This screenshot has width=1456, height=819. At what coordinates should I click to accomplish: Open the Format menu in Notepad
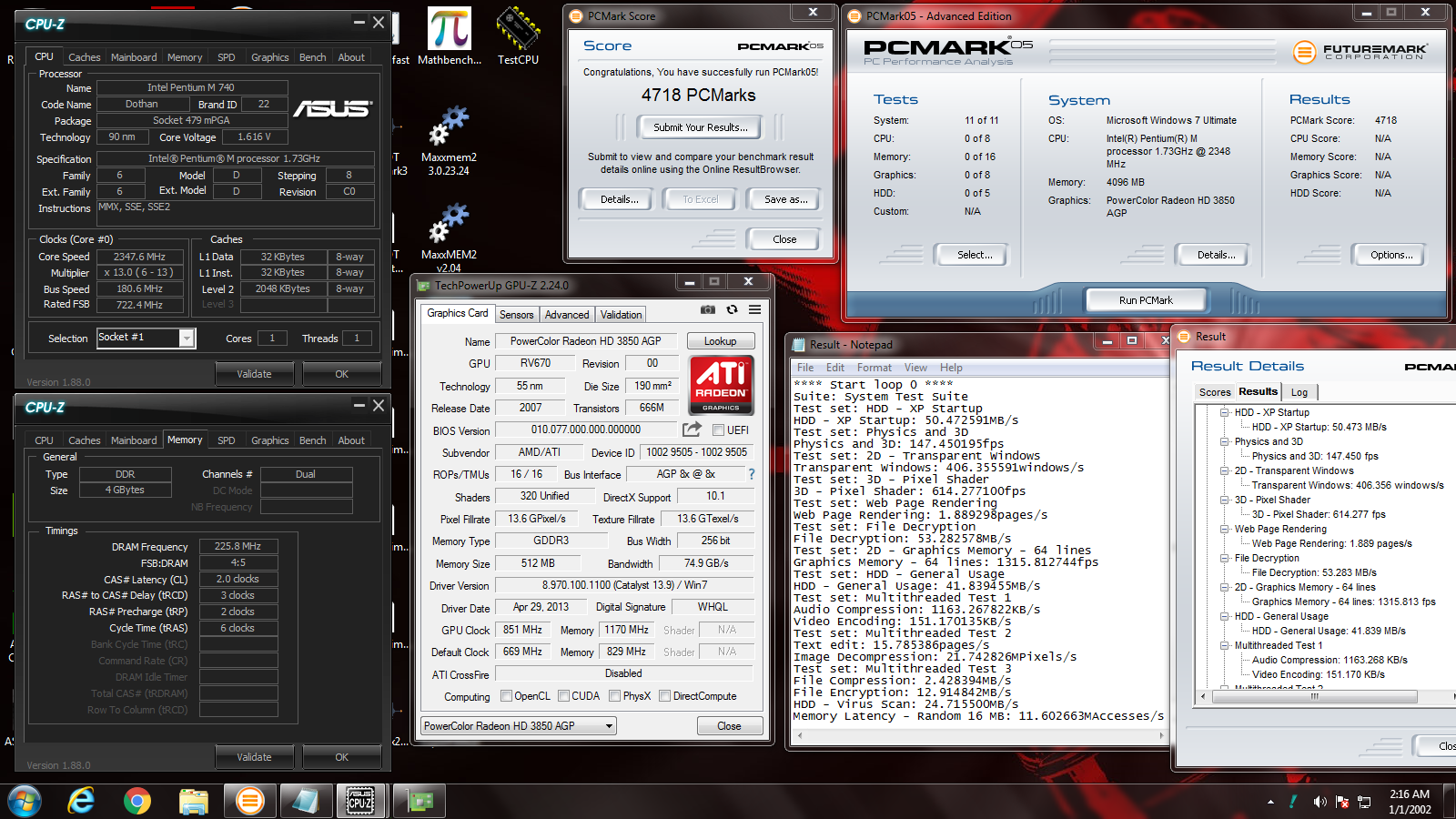coord(874,368)
